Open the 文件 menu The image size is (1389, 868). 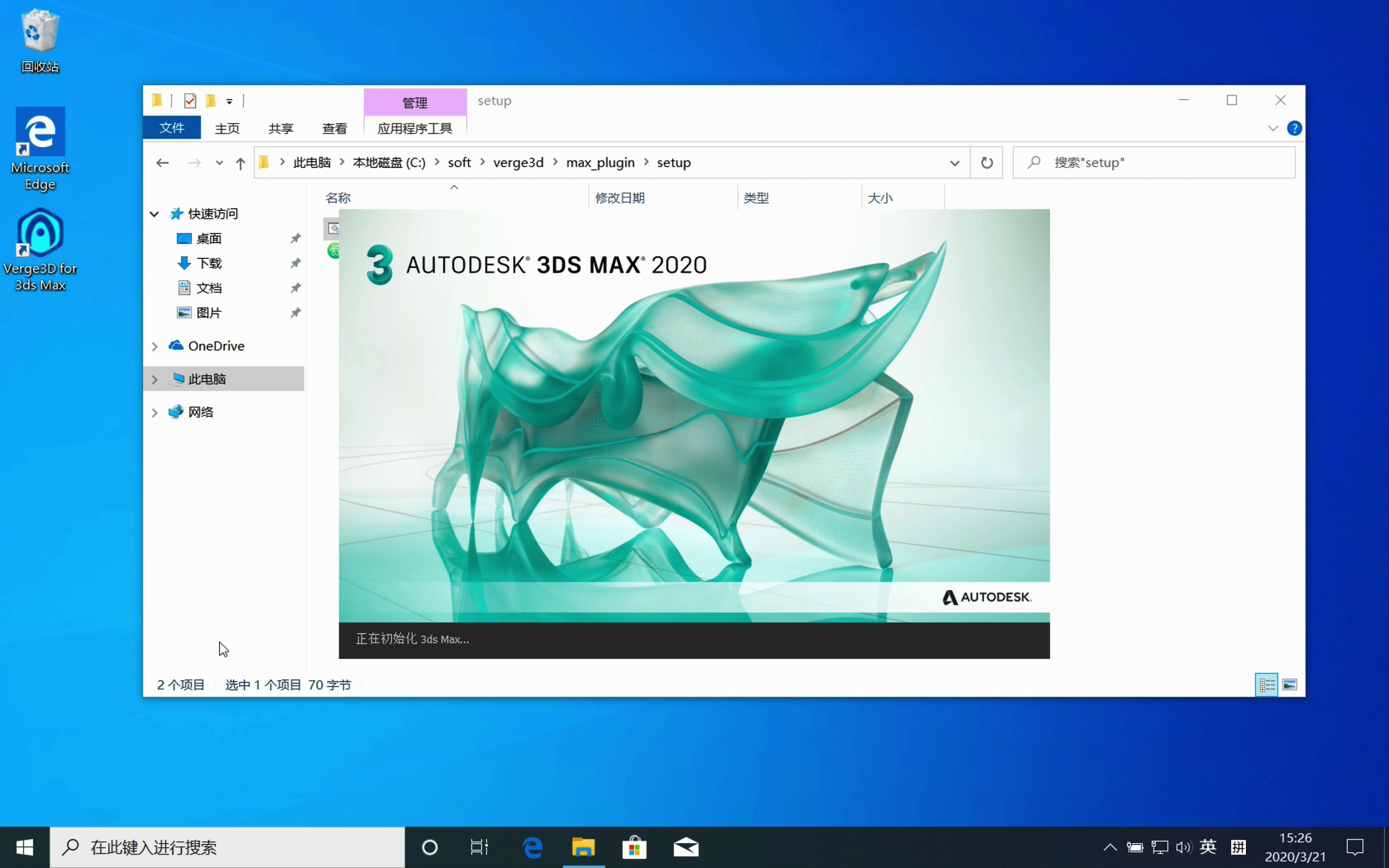pyautogui.click(x=172, y=128)
